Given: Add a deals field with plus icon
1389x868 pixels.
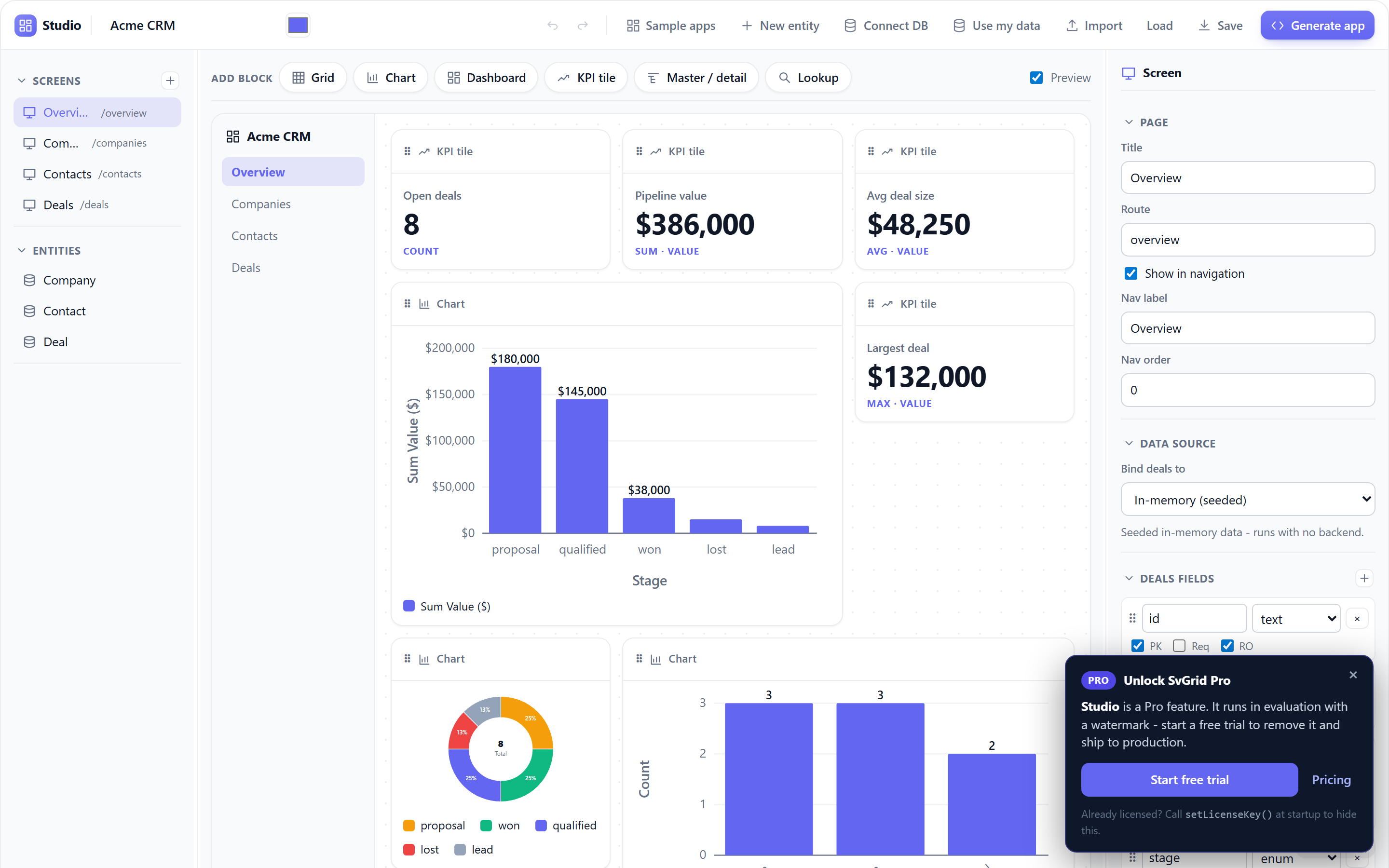Looking at the screenshot, I should click(x=1364, y=578).
